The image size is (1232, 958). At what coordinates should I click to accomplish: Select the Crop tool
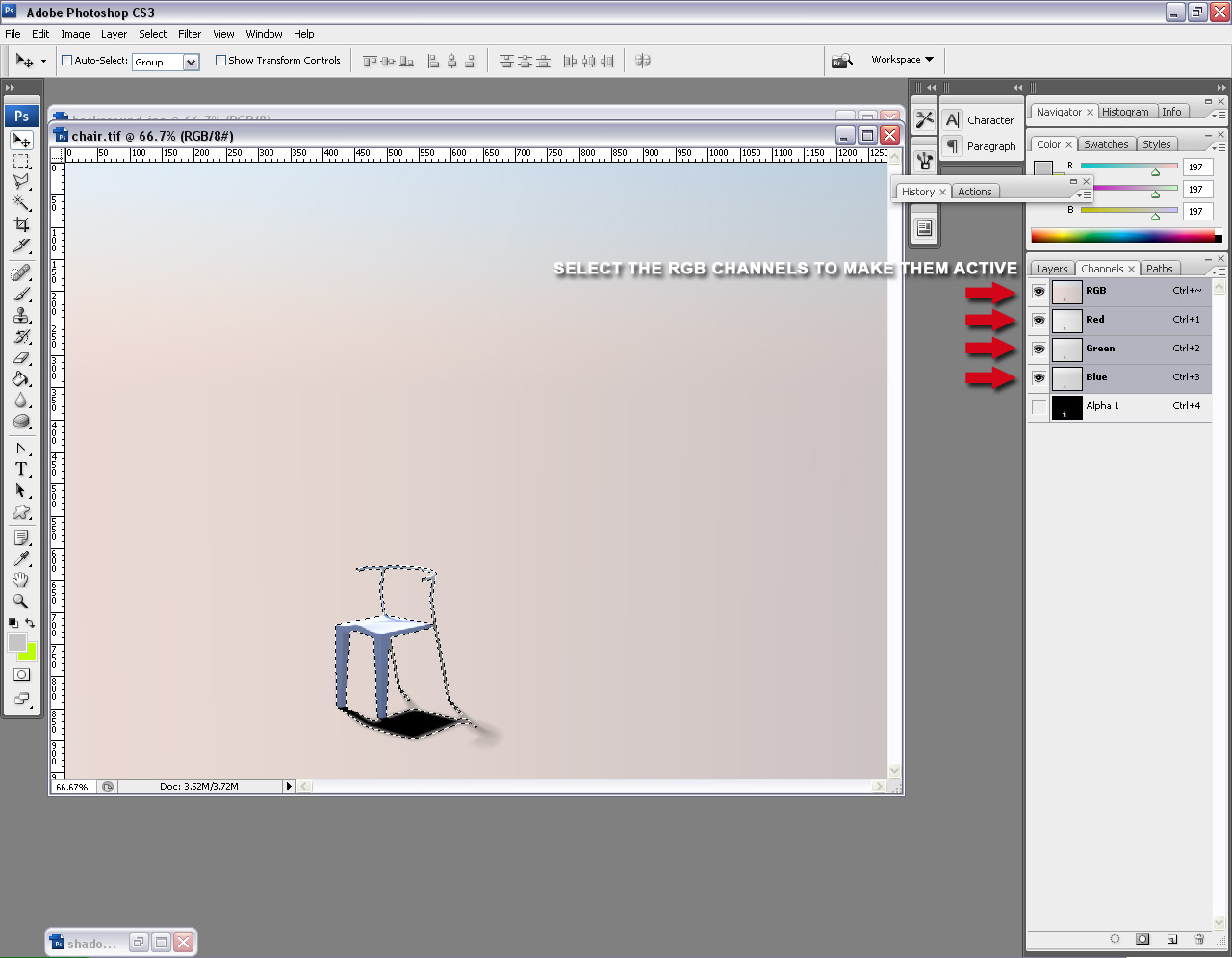(x=21, y=223)
